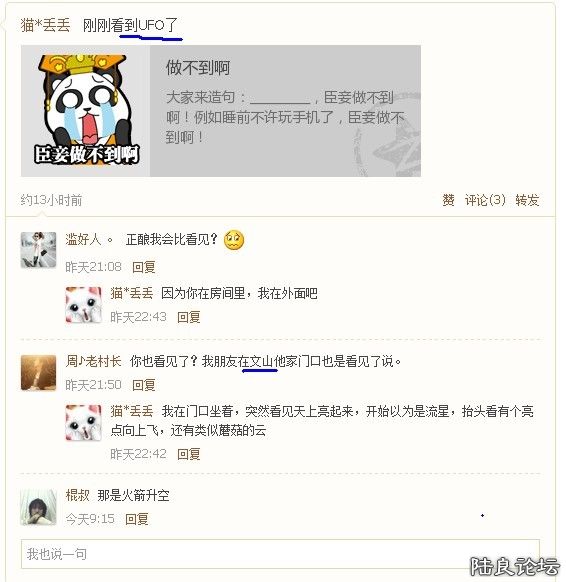Open 滥好人 user avatar

click(x=39, y=250)
